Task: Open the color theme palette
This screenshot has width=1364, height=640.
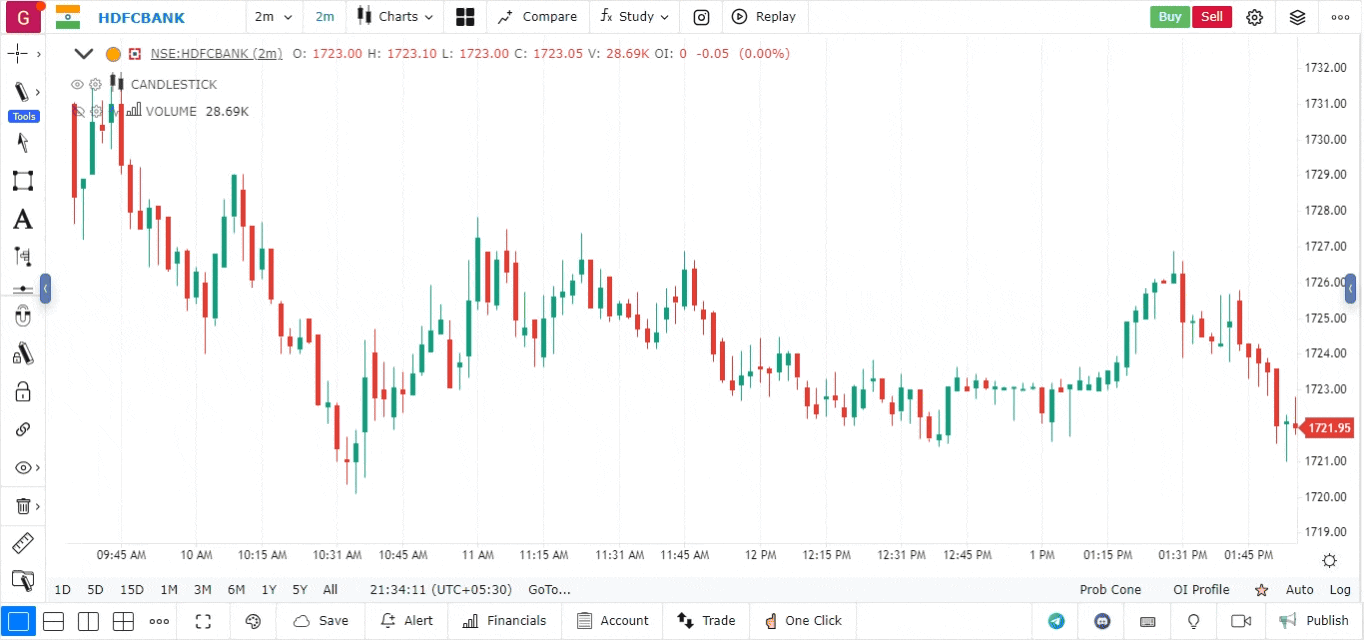Action: 253,621
